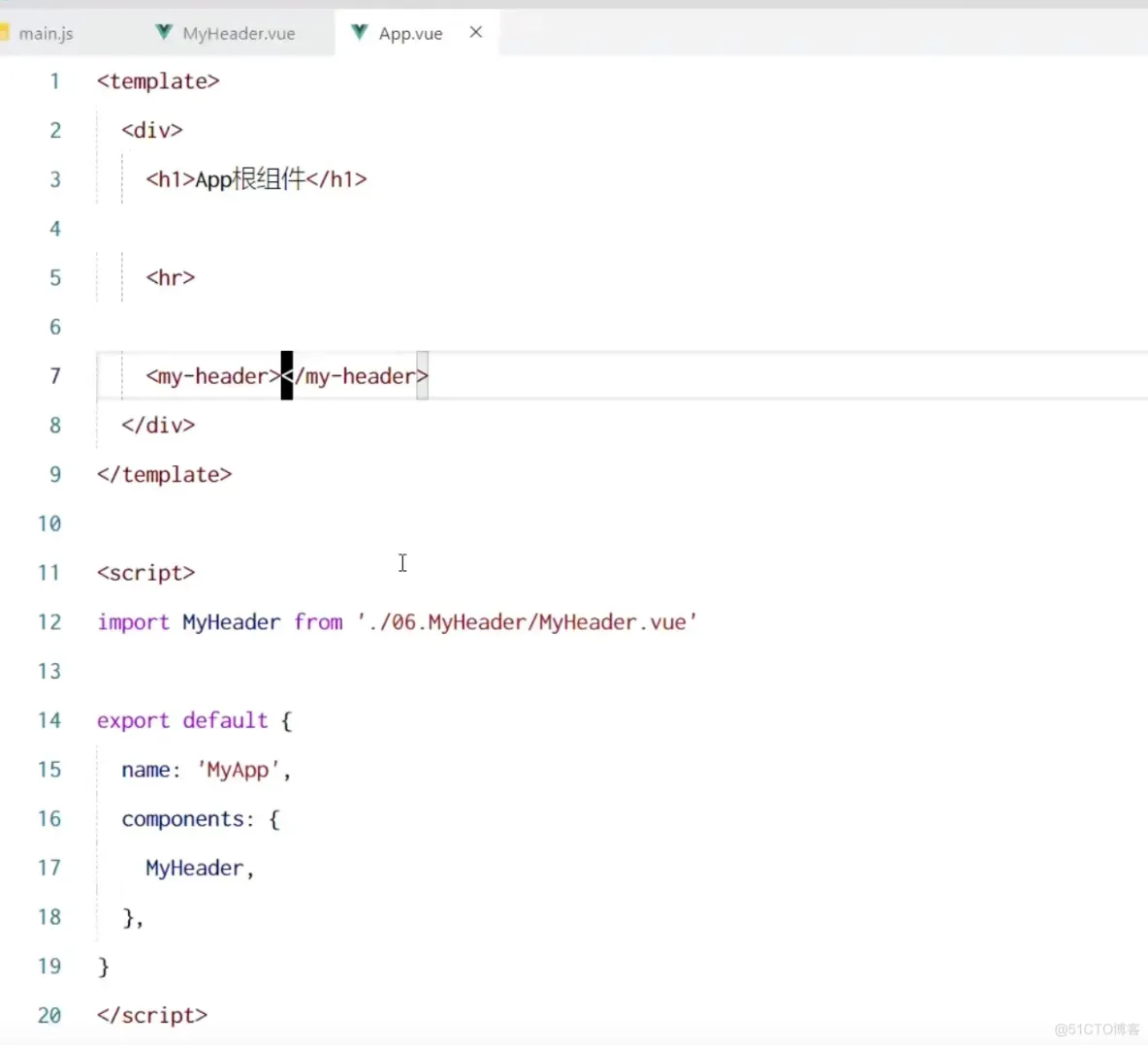Click the Vue icon on MyHeader.vue tab

(x=164, y=32)
